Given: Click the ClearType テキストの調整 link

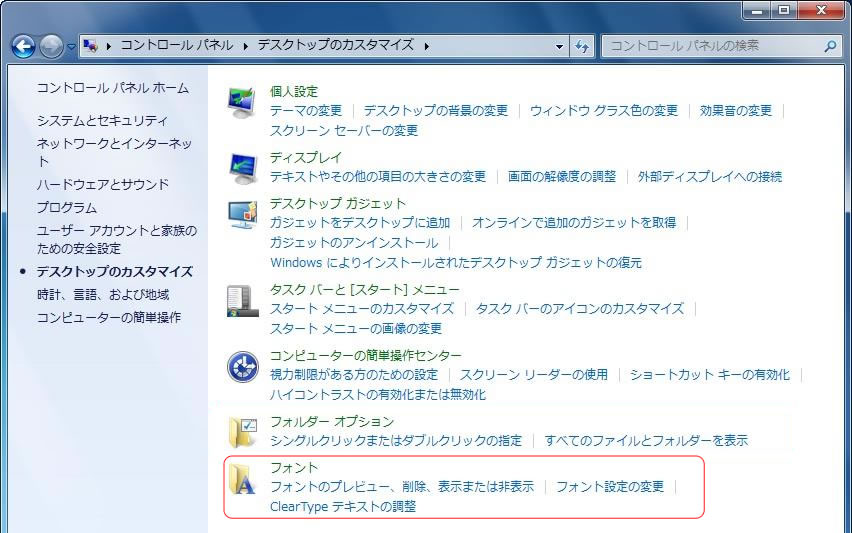Looking at the screenshot, I should (x=343, y=506).
